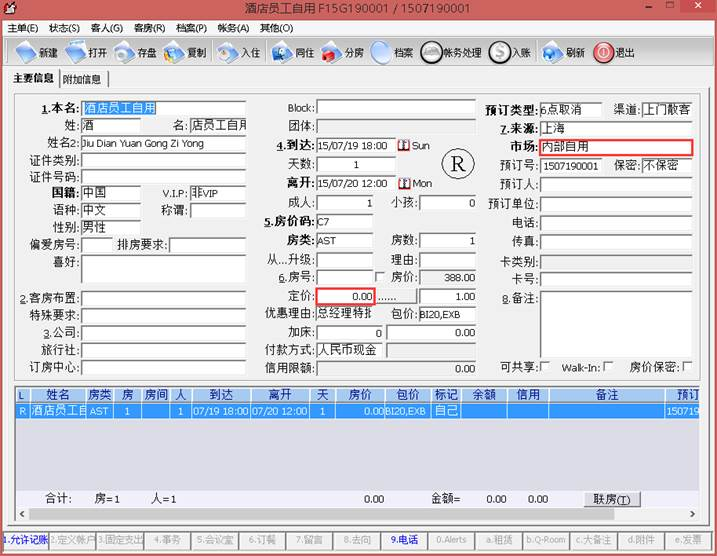The width and height of the screenshot is (717, 556).
Task: Click the 来源 field showing 上海
Action: click(616, 128)
